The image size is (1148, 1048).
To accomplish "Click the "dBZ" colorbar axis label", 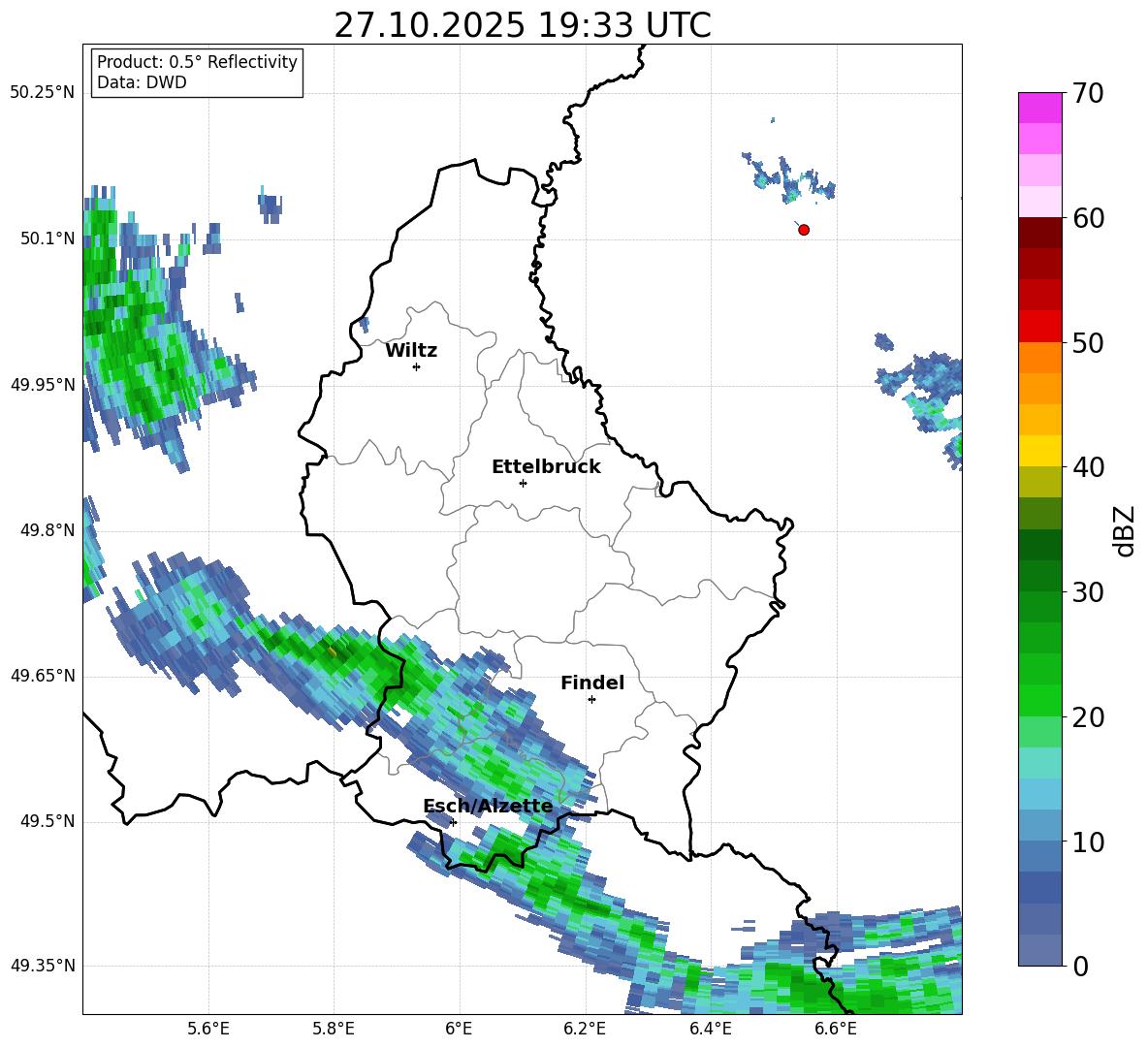I will (x=1125, y=530).
